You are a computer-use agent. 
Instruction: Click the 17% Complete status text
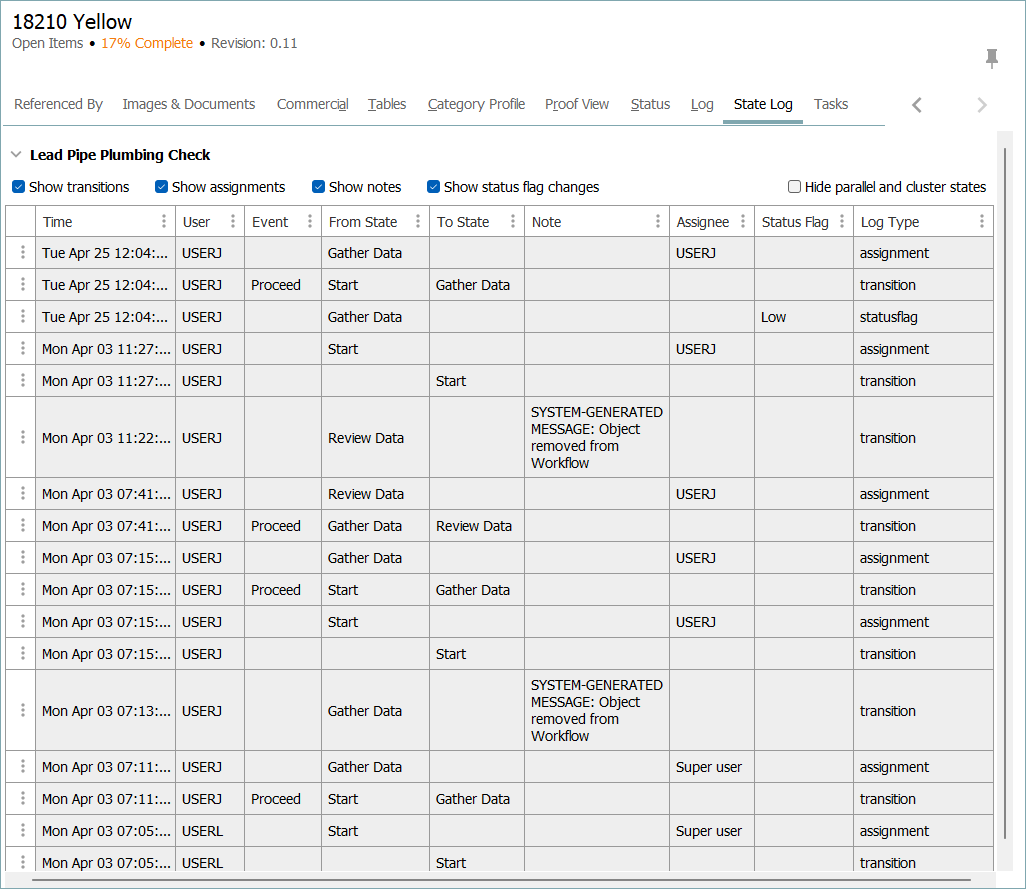coord(146,43)
